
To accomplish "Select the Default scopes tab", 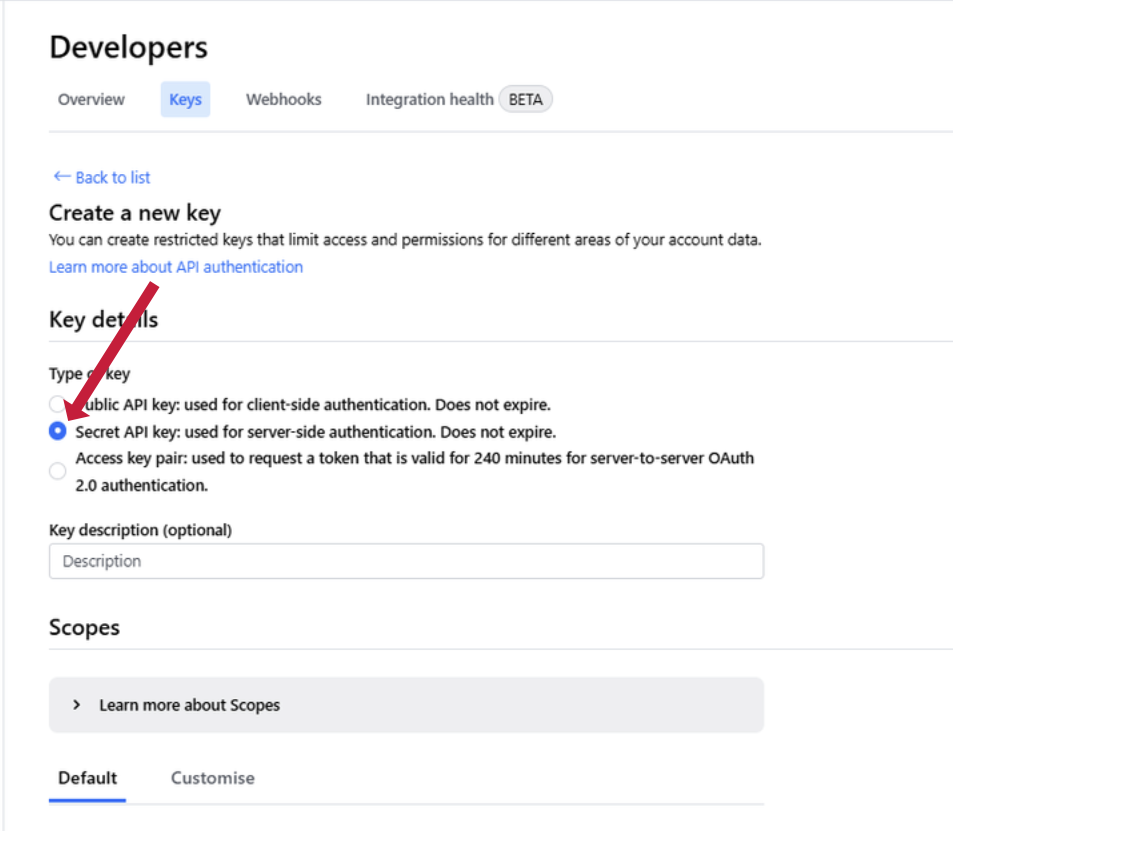I will [x=87, y=778].
